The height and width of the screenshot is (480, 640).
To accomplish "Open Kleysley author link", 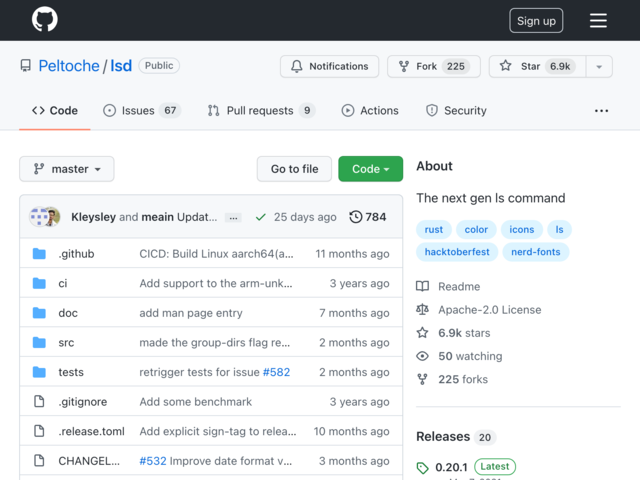I will 93,217.
